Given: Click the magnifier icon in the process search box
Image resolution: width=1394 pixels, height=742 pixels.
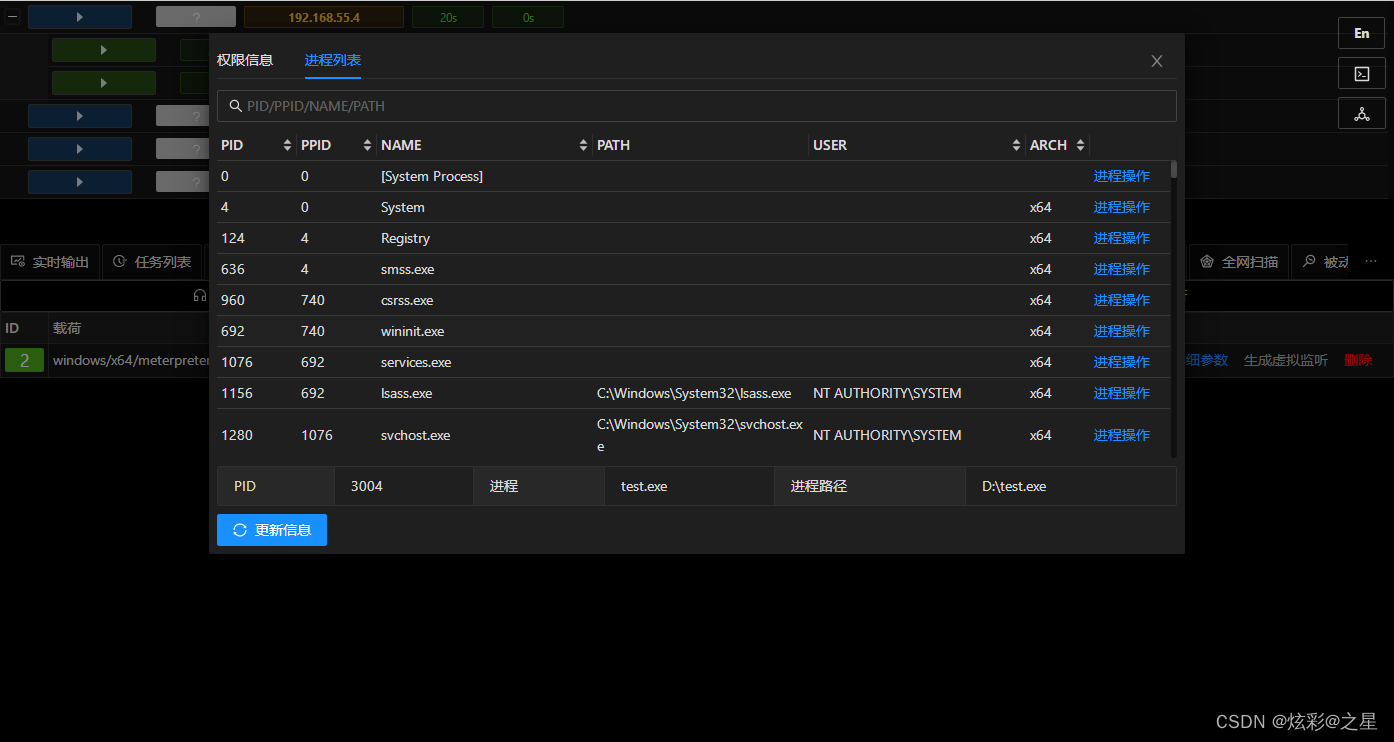Looking at the screenshot, I should [x=236, y=106].
